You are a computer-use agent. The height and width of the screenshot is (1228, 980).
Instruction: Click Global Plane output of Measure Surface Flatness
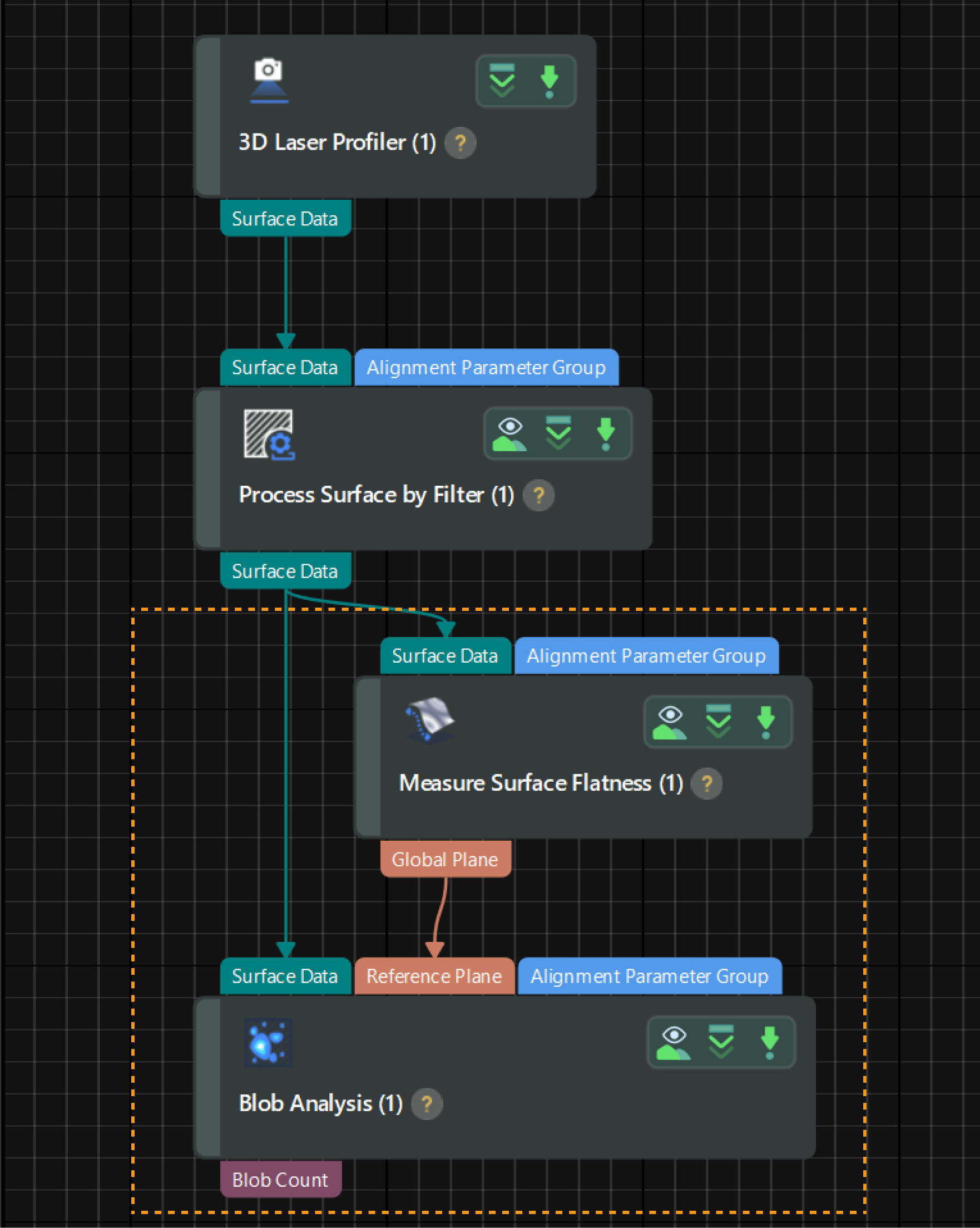point(445,859)
